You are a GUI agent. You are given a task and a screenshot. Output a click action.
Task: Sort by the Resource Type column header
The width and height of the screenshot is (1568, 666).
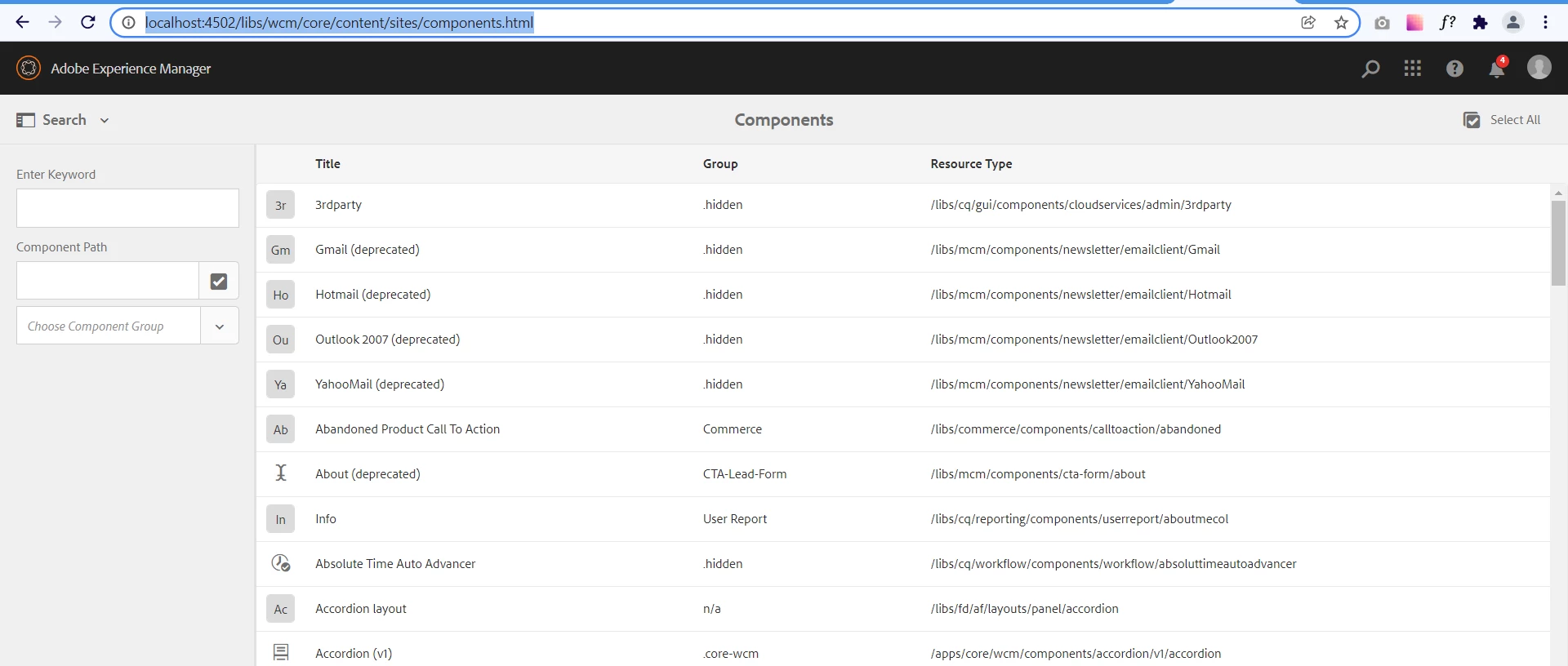click(971, 163)
